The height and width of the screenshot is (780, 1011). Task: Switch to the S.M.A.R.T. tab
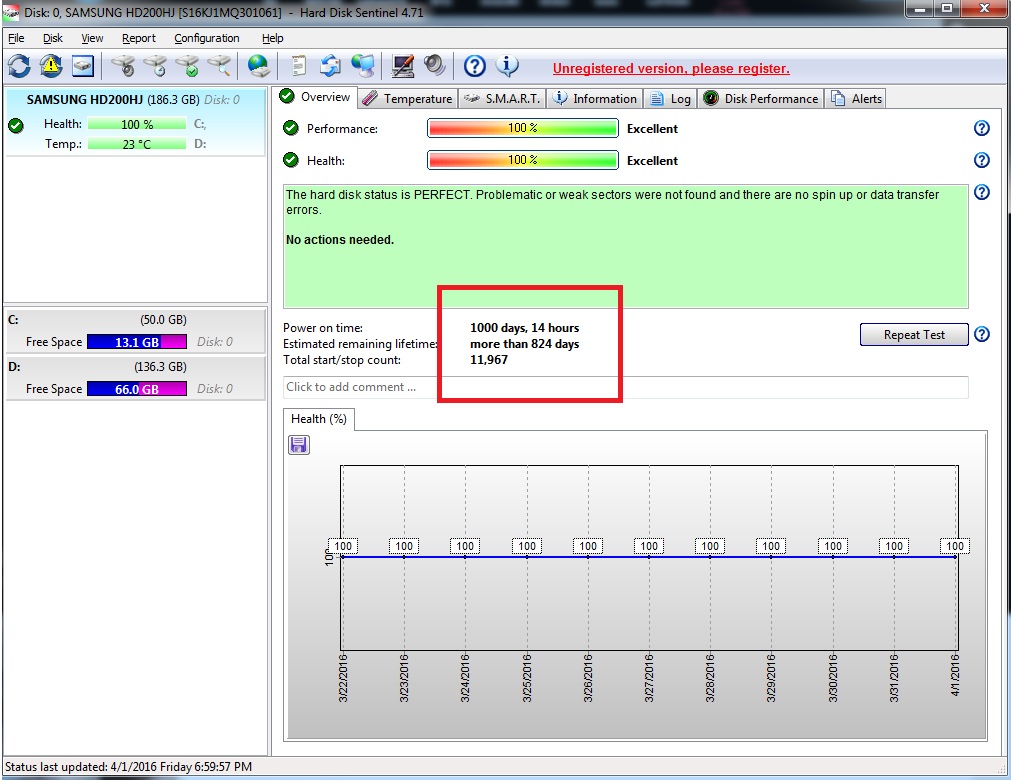point(503,98)
